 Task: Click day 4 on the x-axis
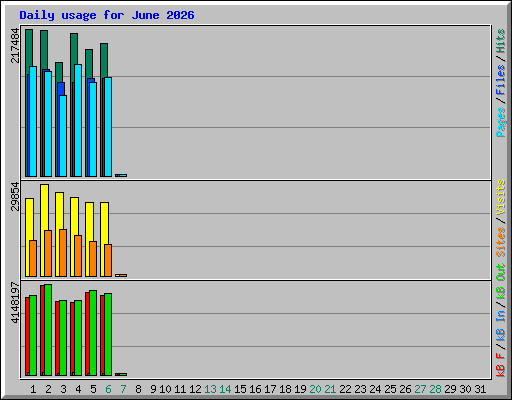[x=78, y=389]
